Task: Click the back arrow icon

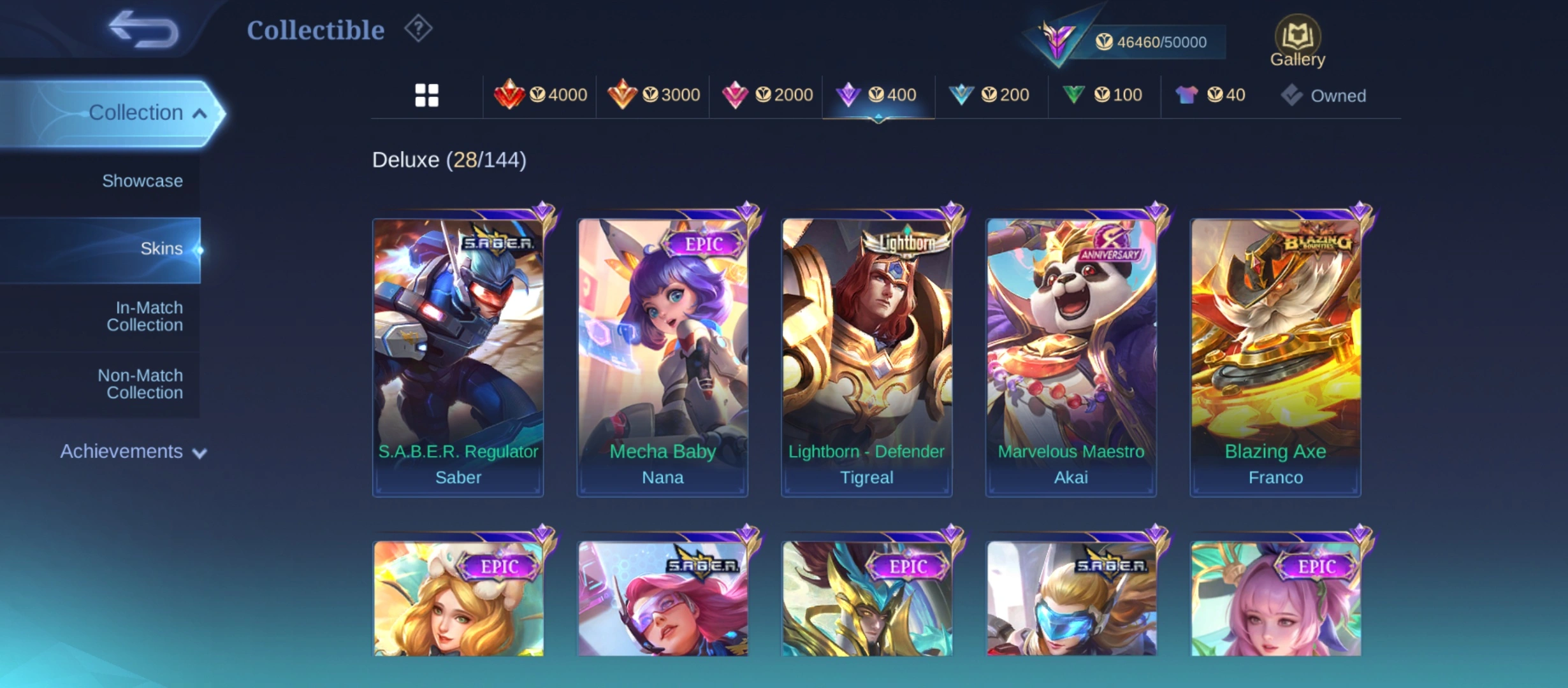Action: click(143, 29)
